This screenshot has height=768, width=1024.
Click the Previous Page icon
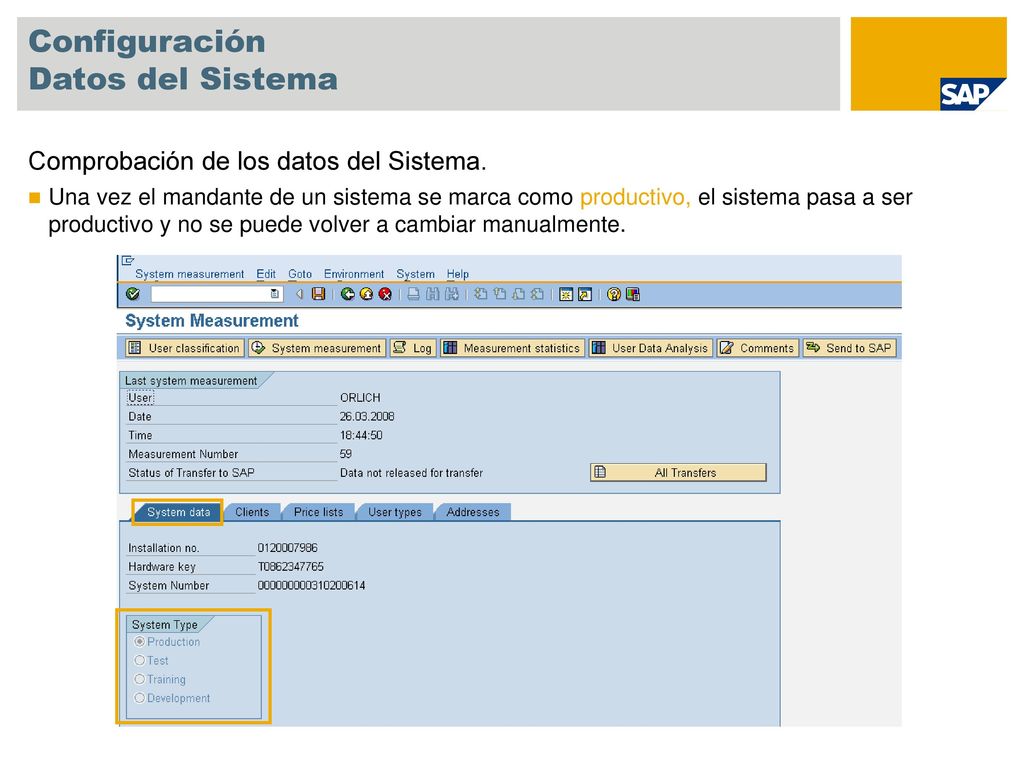[500, 295]
